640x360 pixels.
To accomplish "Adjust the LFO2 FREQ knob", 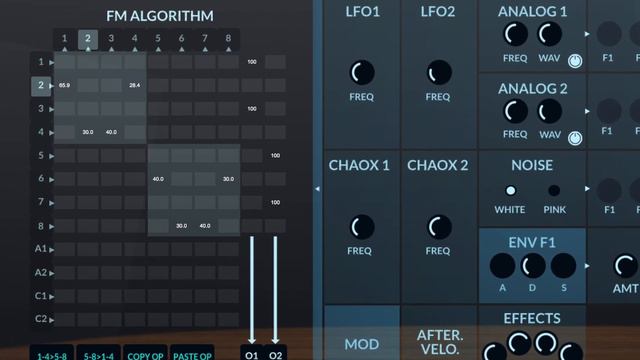I will 439,73.
